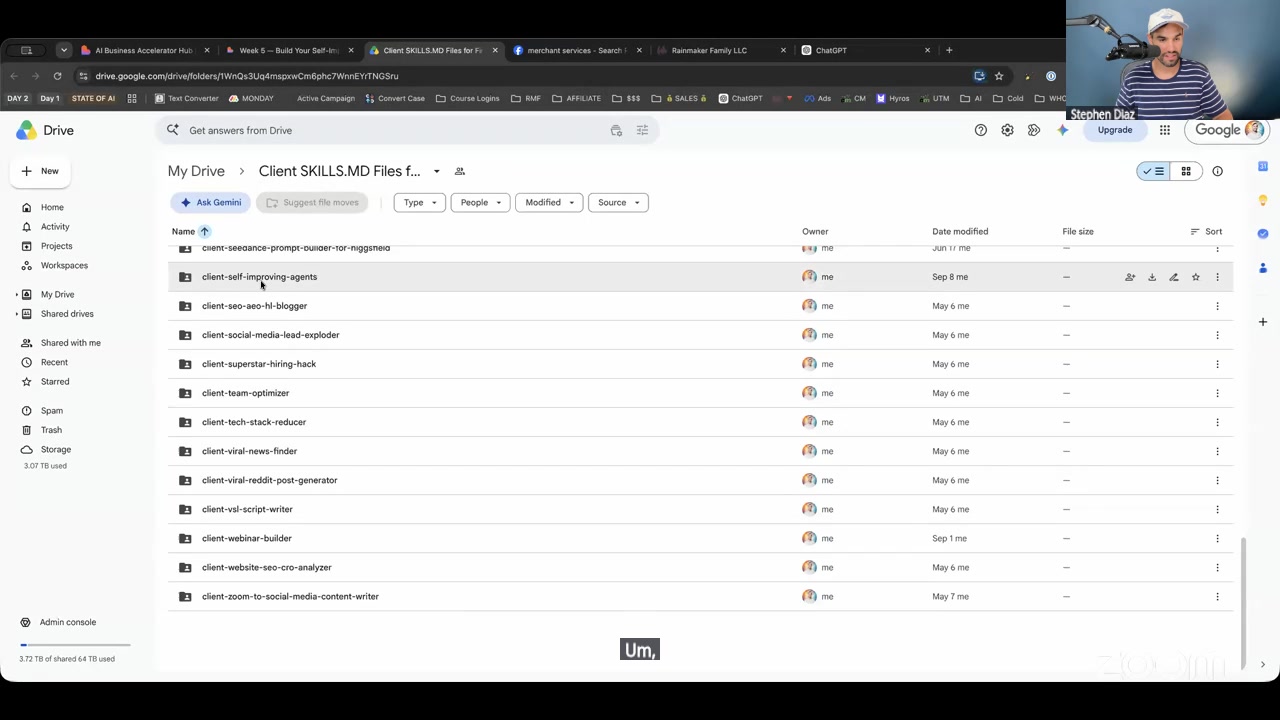Download the client-self-improving-agents folder icon
1280x720 pixels.
pyautogui.click(x=1152, y=277)
